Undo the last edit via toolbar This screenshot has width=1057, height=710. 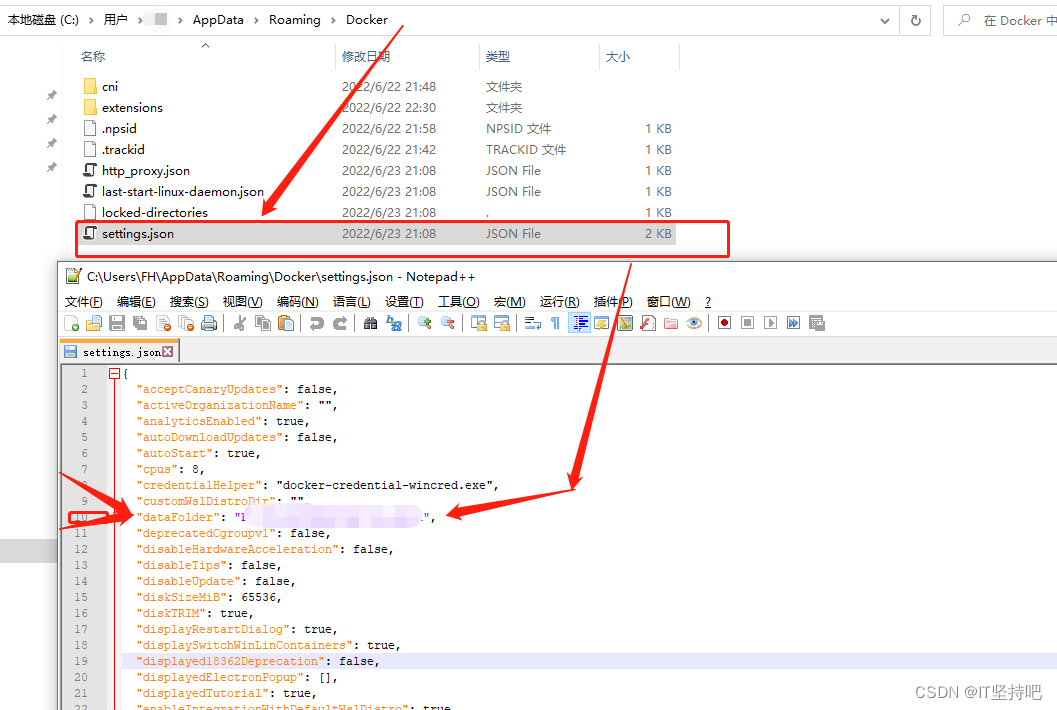316,324
